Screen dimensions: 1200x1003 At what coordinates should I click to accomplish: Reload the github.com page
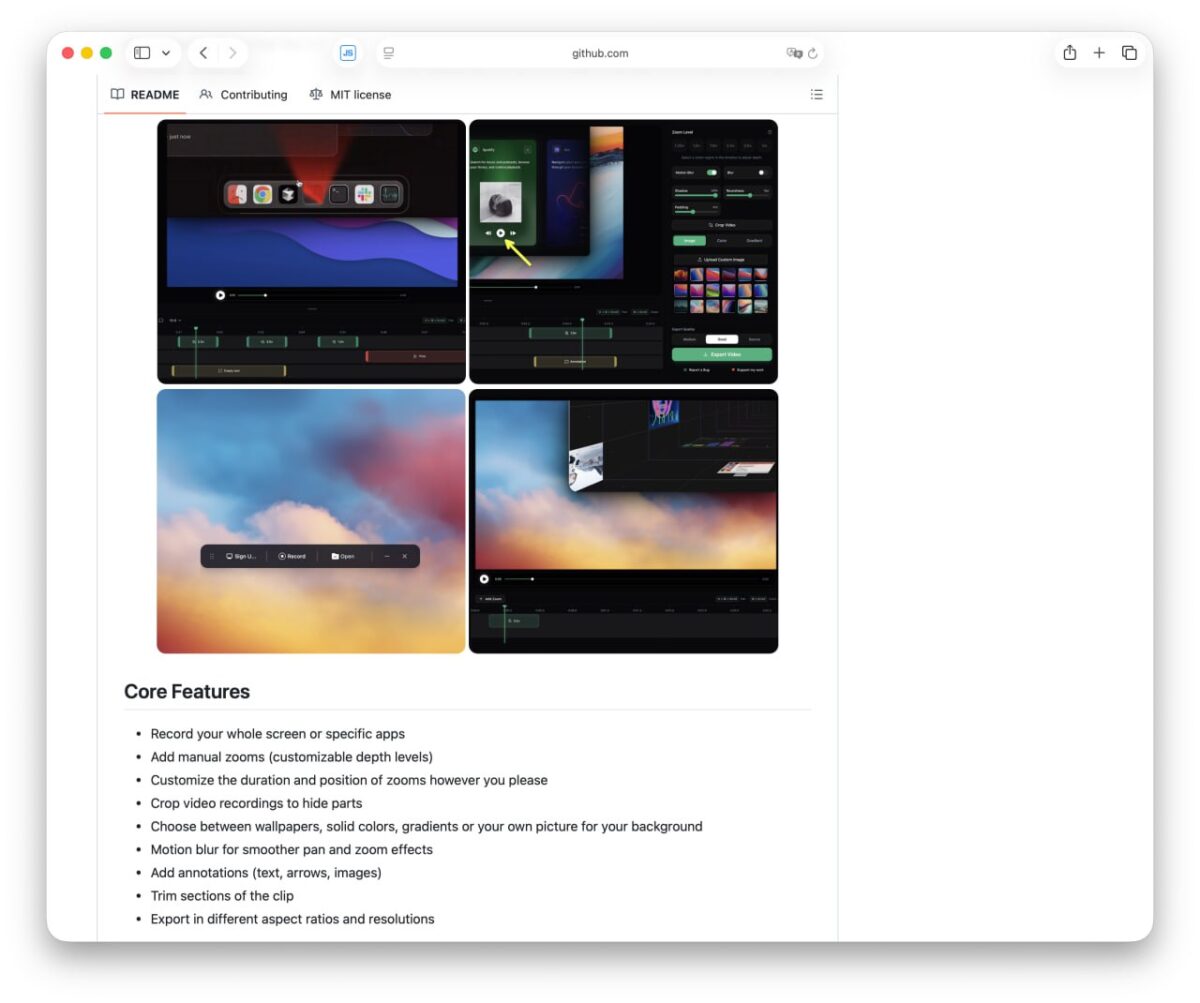pos(813,53)
